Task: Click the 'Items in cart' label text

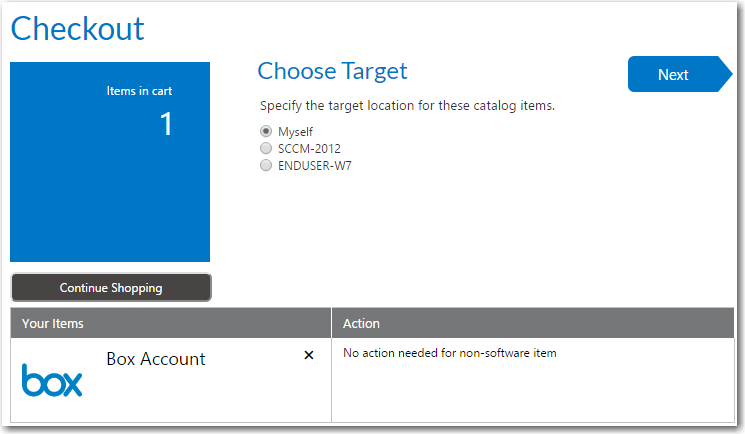Action: (140, 91)
